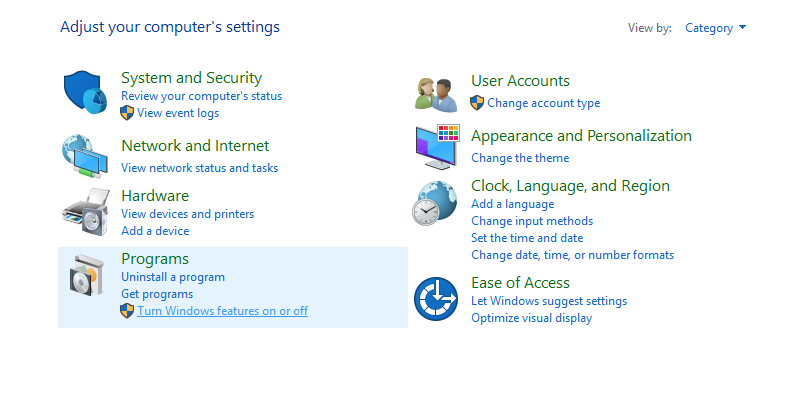Click View devices and printers link
Image resolution: width=785 pixels, height=393 pixels.
[187, 214]
